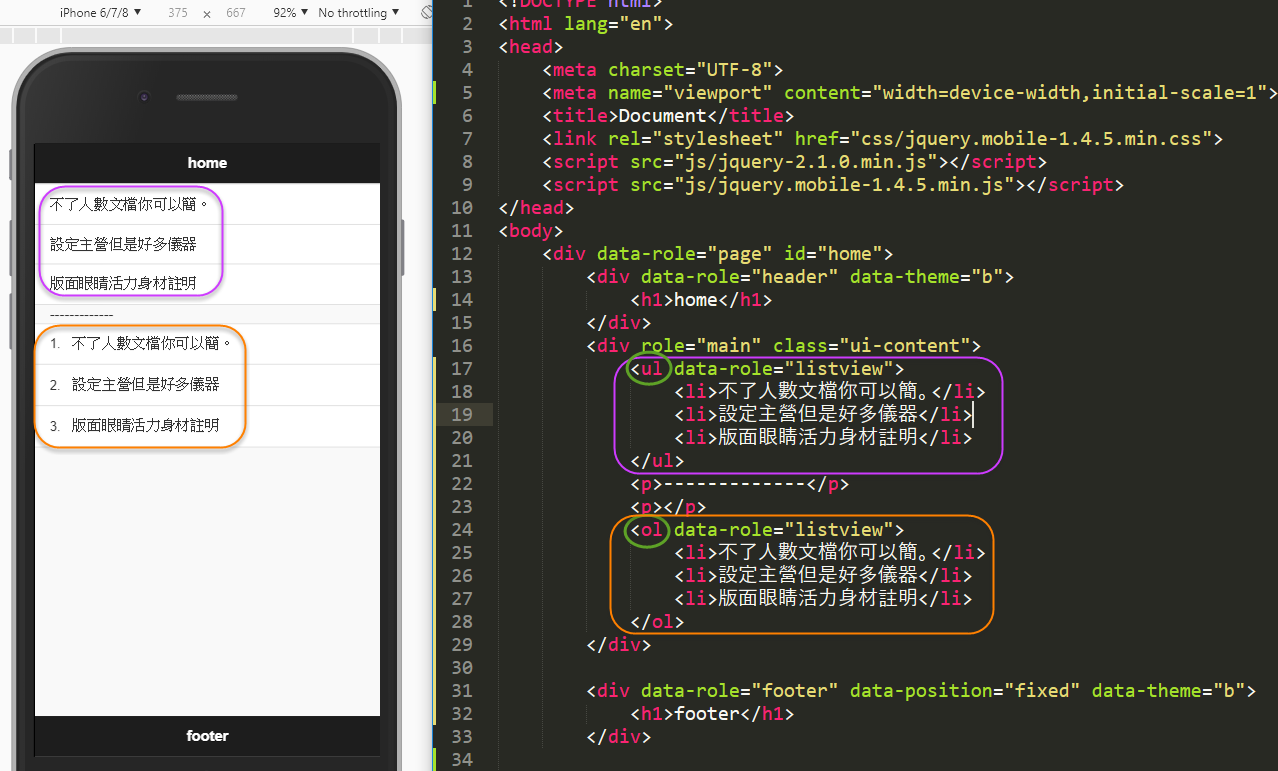The width and height of the screenshot is (1278, 771).
Task: Click the circled ul tag on line 17
Action: coord(651,369)
